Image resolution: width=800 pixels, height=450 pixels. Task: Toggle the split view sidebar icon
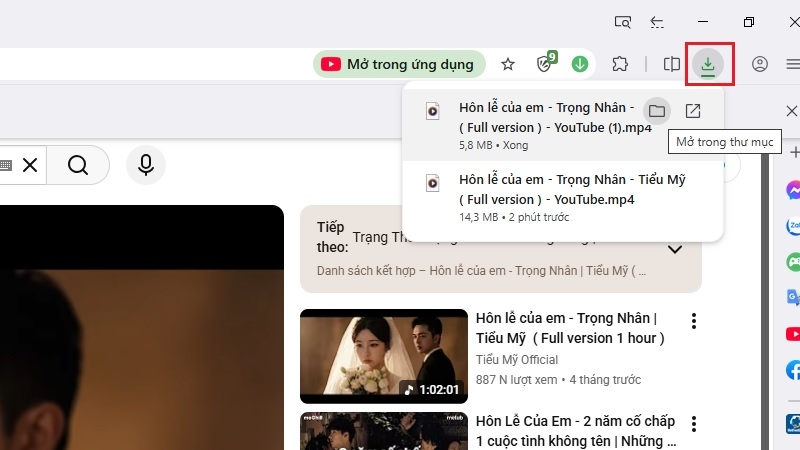pyautogui.click(x=671, y=64)
